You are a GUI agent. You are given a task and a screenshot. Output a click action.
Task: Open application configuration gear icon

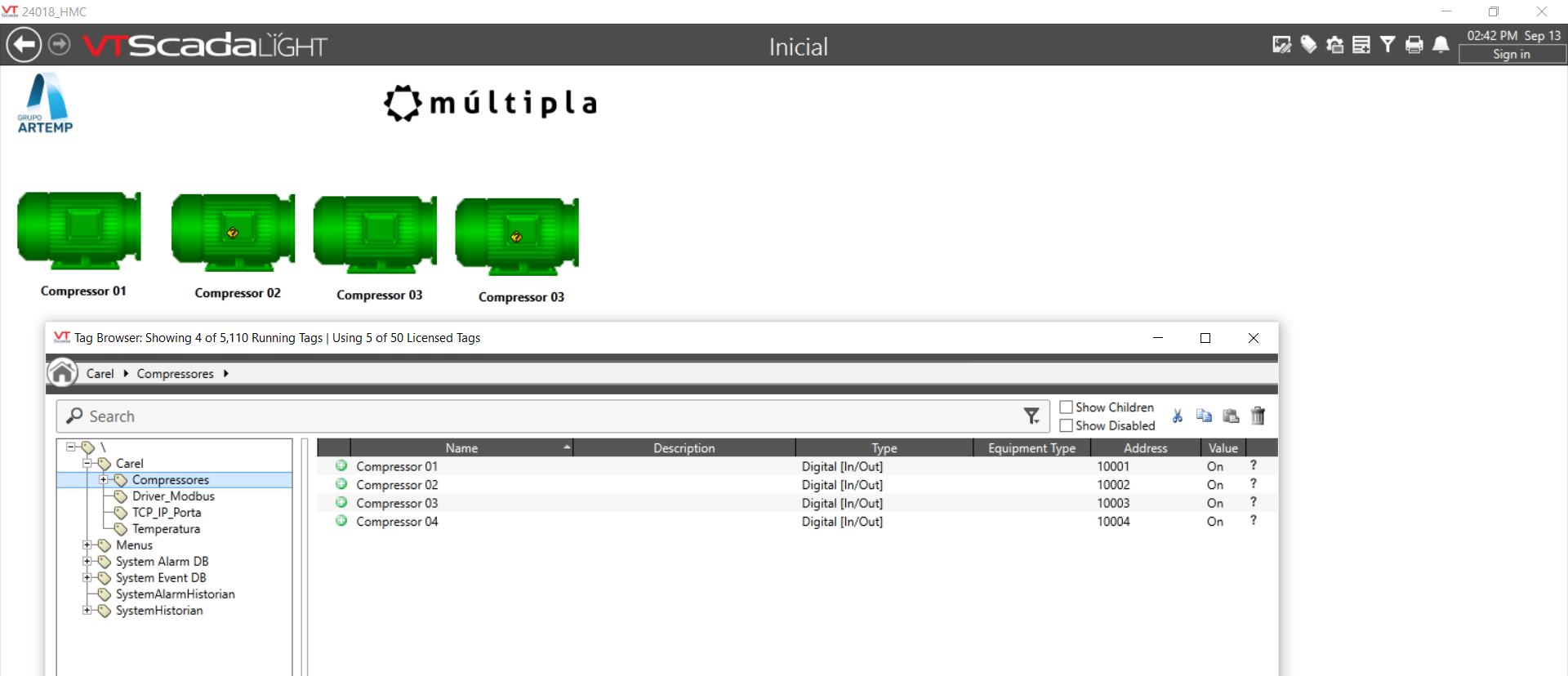pyautogui.click(x=1335, y=45)
